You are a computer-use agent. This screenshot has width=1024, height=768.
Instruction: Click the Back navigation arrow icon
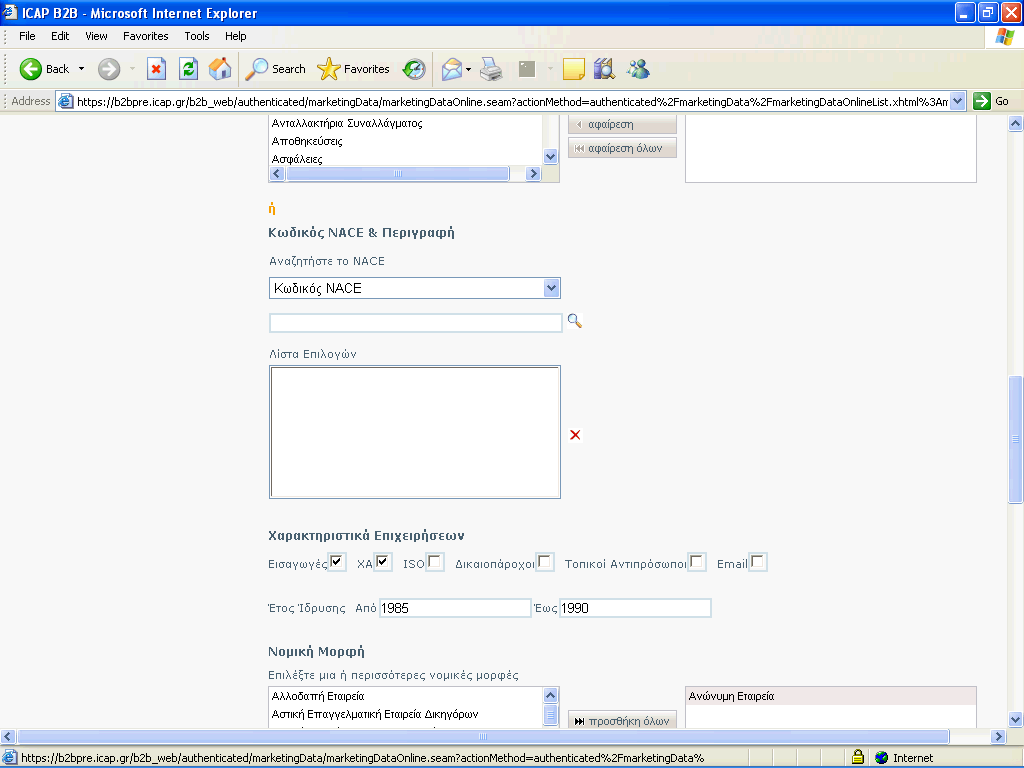tap(30, 69)
